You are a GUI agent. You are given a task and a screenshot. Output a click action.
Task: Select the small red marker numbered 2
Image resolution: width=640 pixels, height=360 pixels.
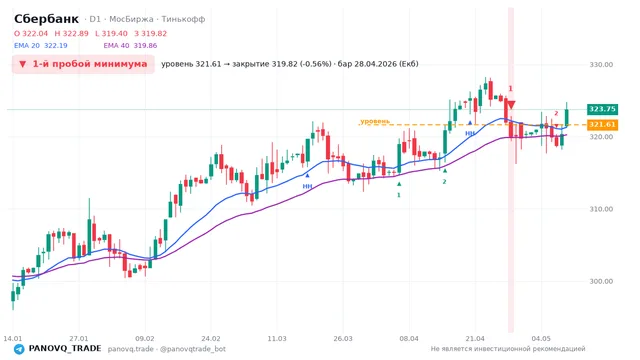[556, 126]
